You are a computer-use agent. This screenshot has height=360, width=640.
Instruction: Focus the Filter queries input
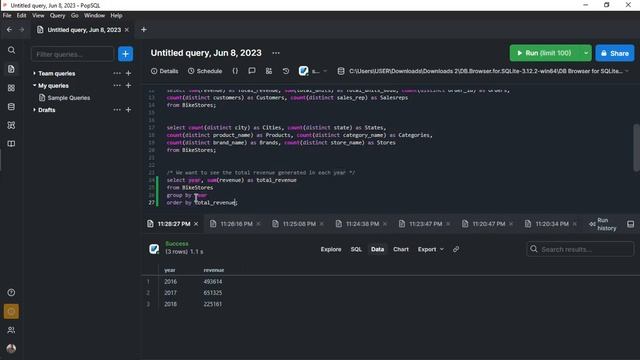click(72, 54)
